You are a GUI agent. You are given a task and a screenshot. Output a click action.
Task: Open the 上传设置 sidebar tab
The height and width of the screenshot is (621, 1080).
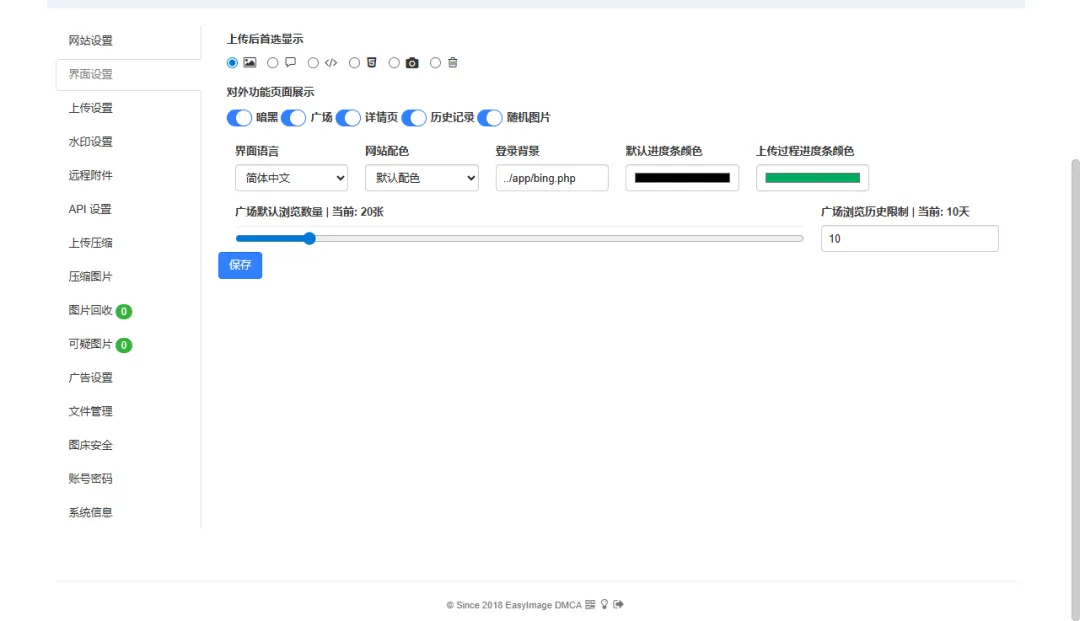coord(91,108)
